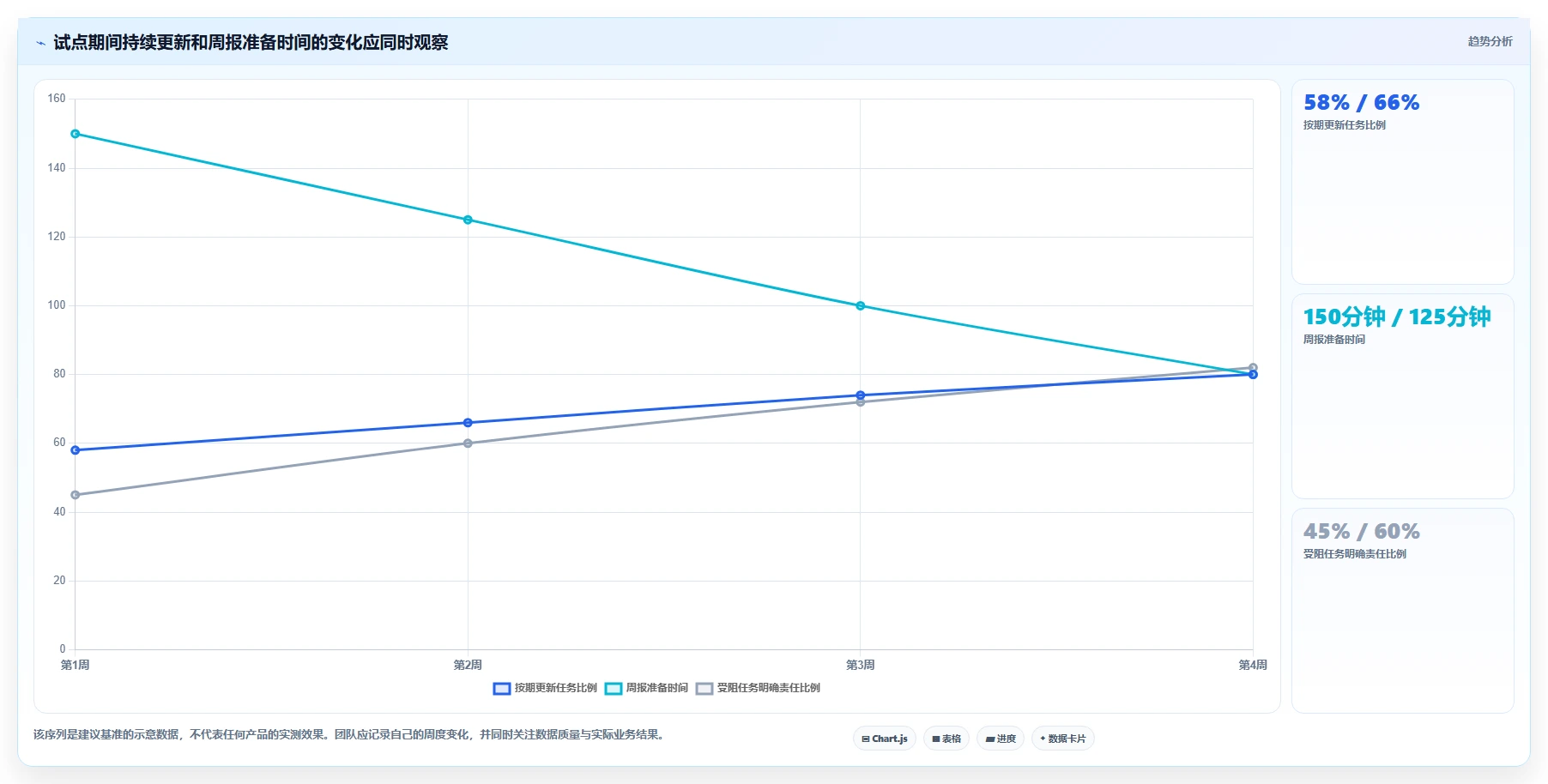Image resolution: width=1548 pixels, height=784 pixels.
Task: Click the 趋势分析 tag in the header
Action: pos(1490,41)
